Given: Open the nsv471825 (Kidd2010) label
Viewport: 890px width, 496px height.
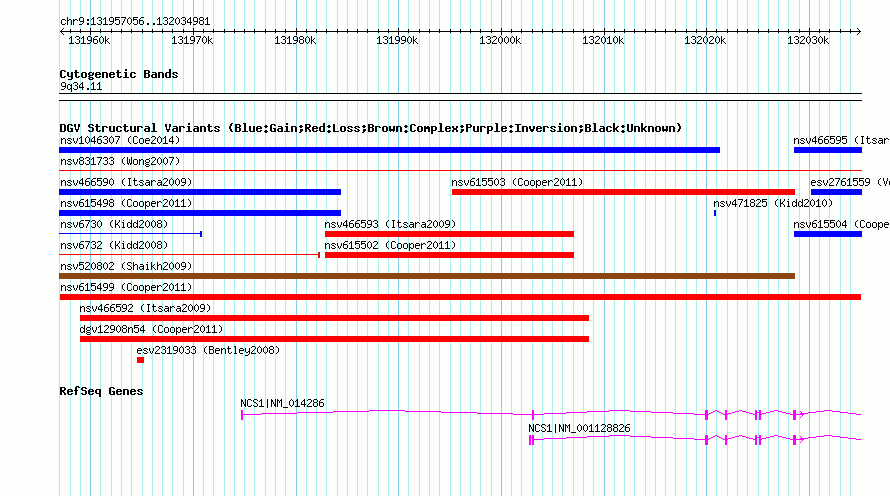Looking at the screenshot, I should tap(773, 203).
